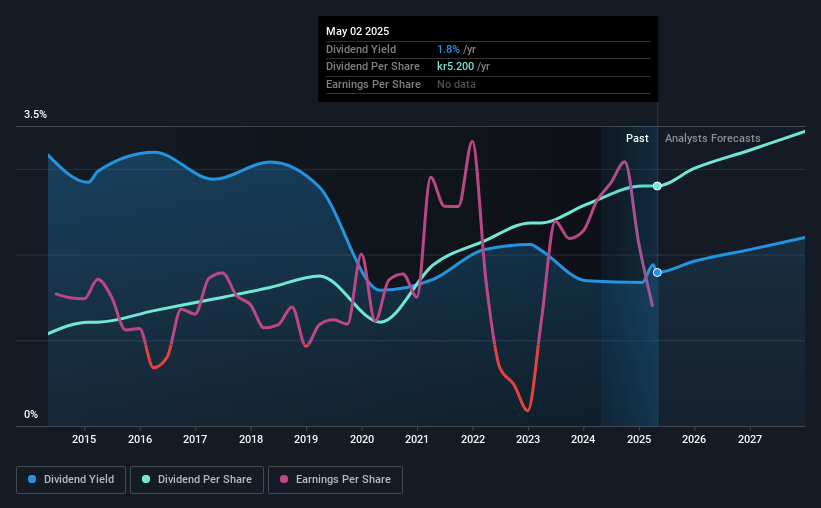Click the 2023 x-axis label

click(x=528, y=439)
